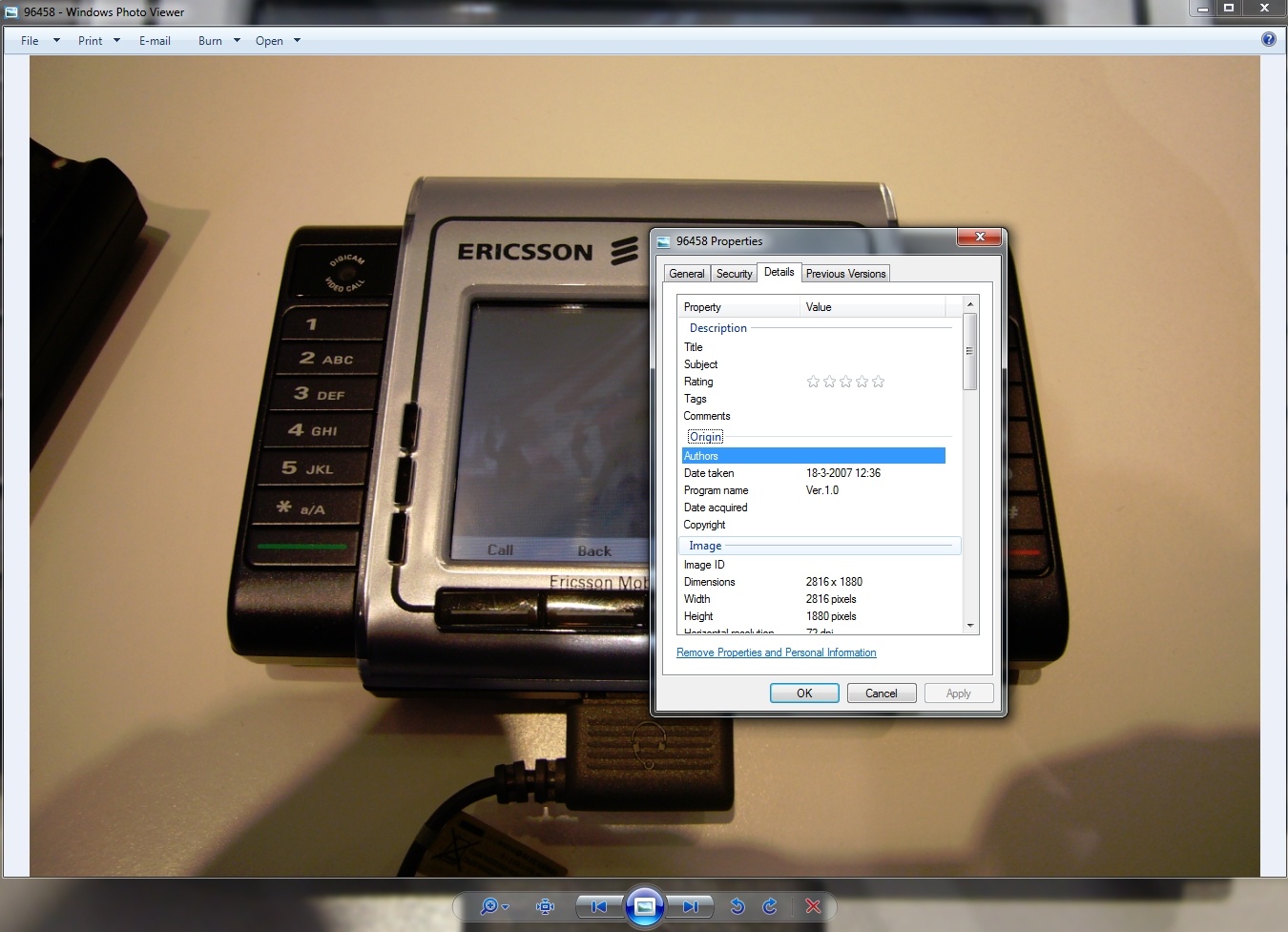Image resolution: width=1288 pixels, height=932 pixels.
Task: Click the E-mail toolbar item
Action: pyautogui.click(x=155, y=41)
